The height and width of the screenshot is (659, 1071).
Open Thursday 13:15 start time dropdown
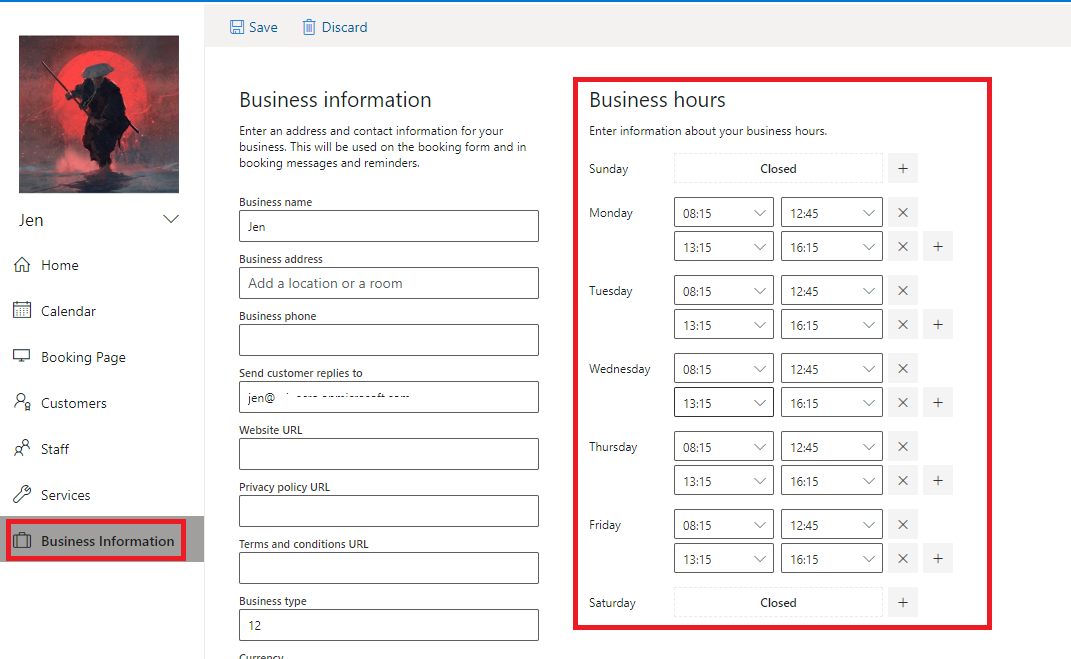point(723,480)
